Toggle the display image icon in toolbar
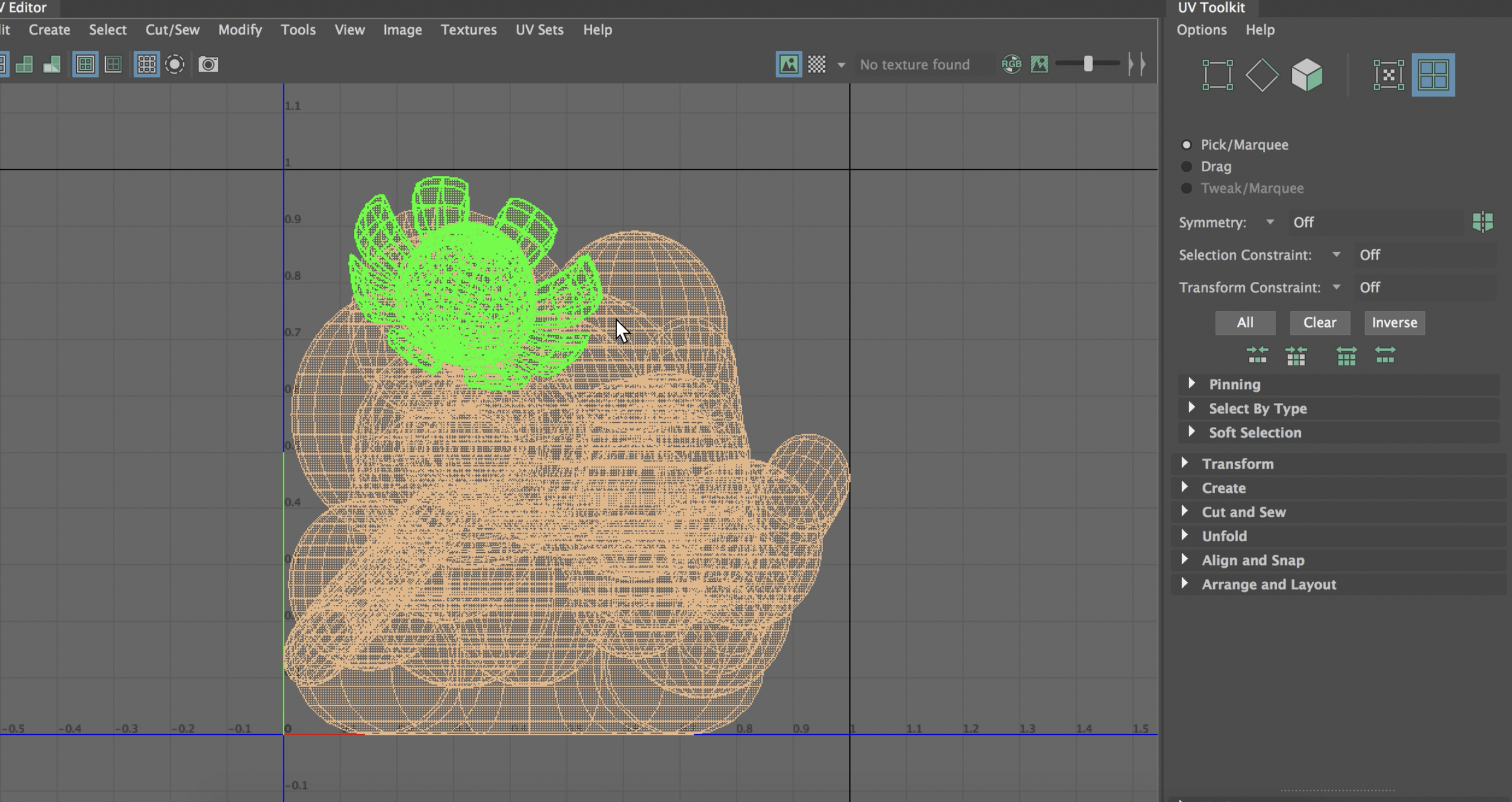Viewport: 1512px width, 802px height. (789, 64)
